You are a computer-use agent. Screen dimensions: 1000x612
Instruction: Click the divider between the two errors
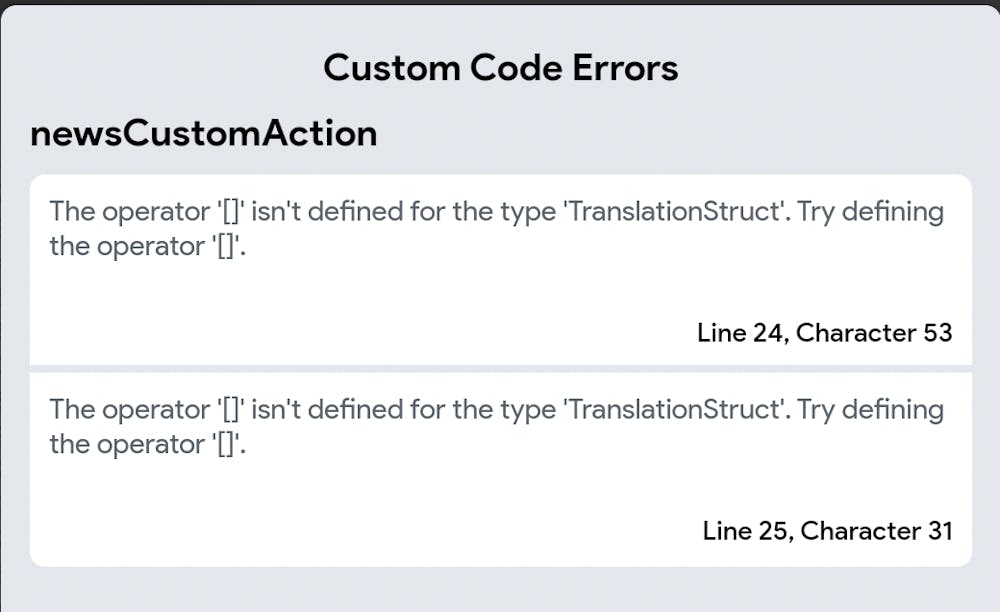click(500, 369)
